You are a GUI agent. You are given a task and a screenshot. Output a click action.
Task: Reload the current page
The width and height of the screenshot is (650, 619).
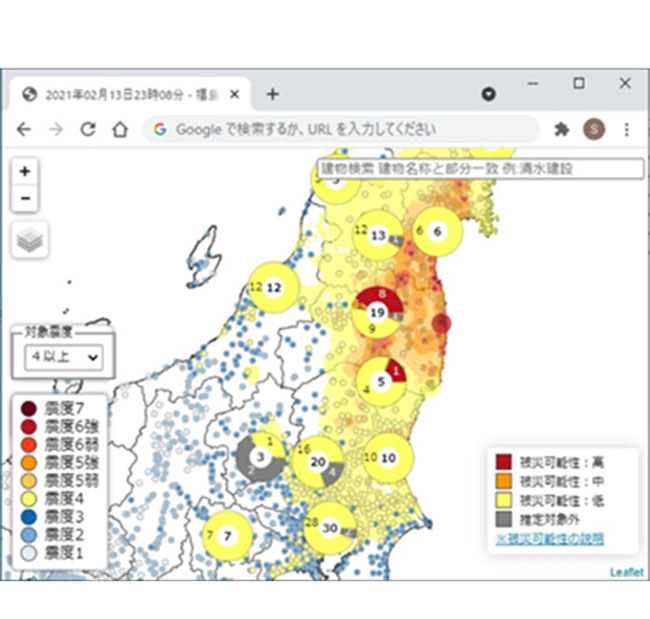[x=88, y=129]
